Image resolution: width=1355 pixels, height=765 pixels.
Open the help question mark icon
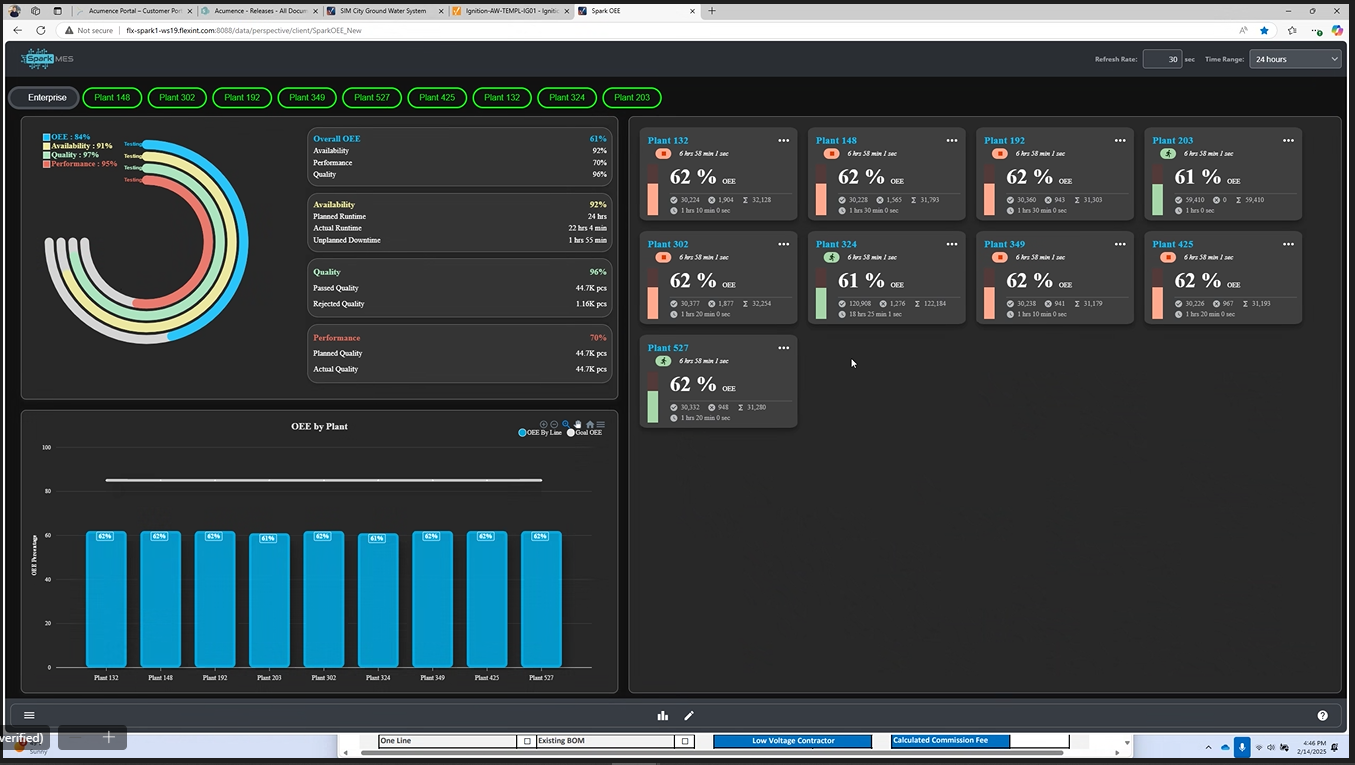(x=1322, y=716)
